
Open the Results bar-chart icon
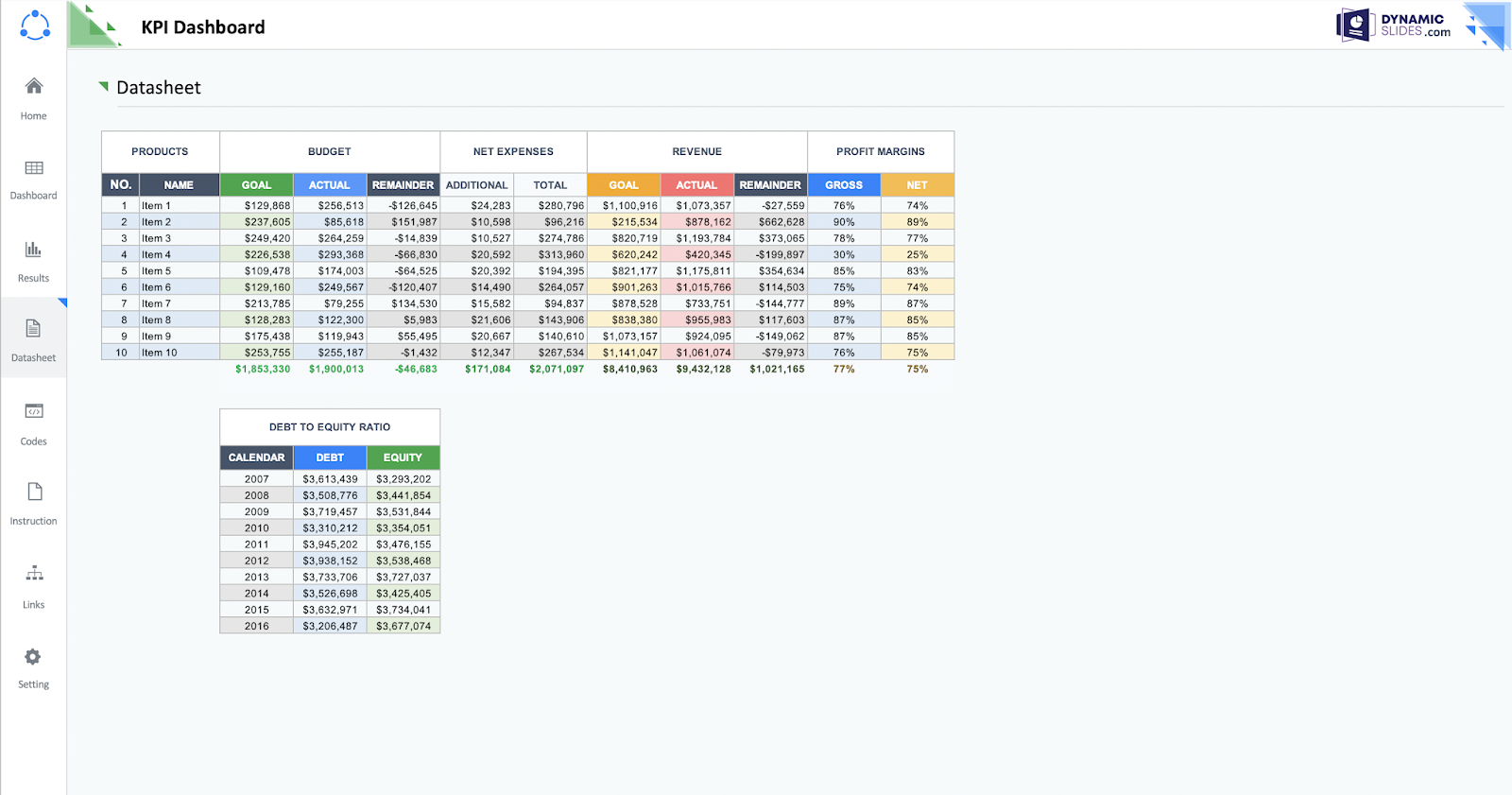33,250
